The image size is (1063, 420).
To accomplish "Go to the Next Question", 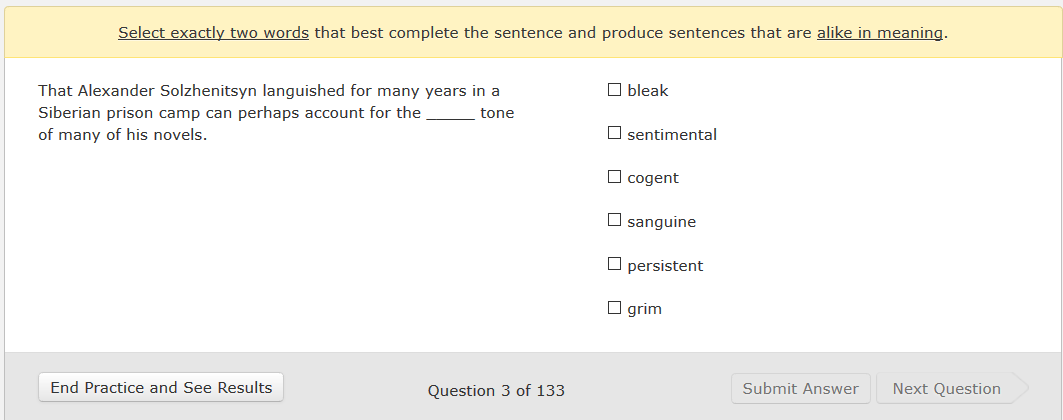I will 946,389.
